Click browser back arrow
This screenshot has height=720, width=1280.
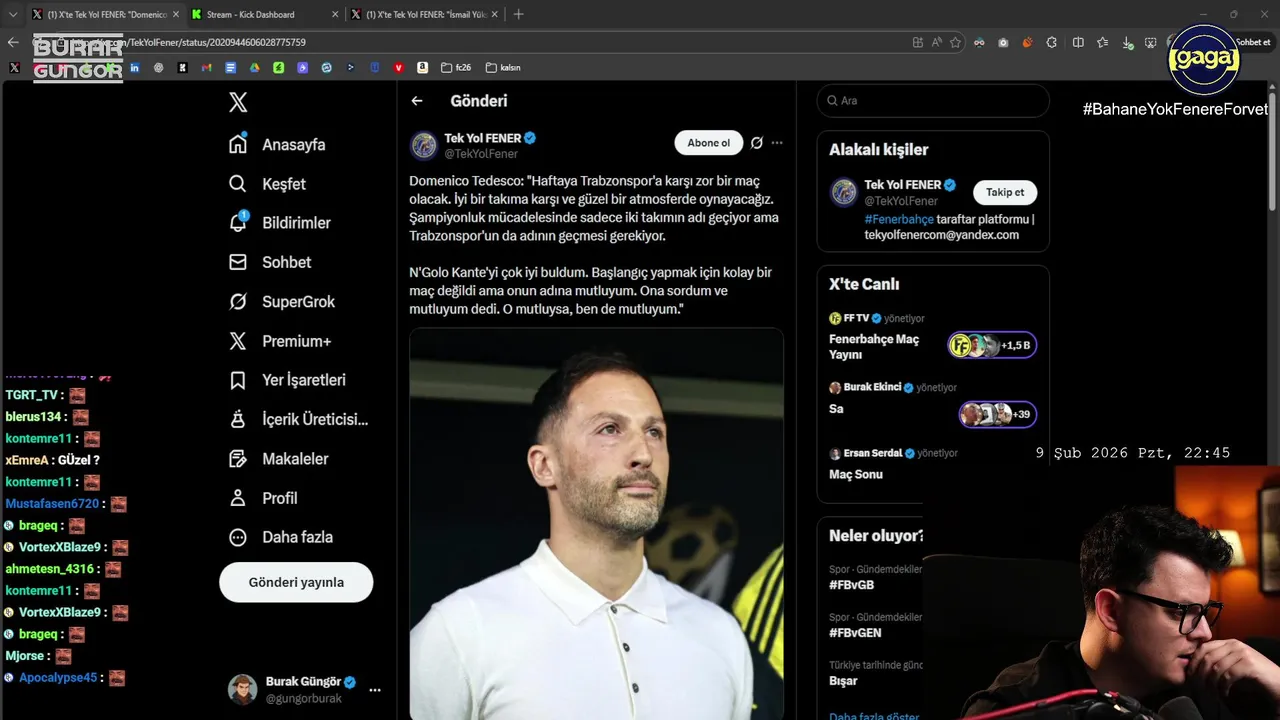click(13, 42)
